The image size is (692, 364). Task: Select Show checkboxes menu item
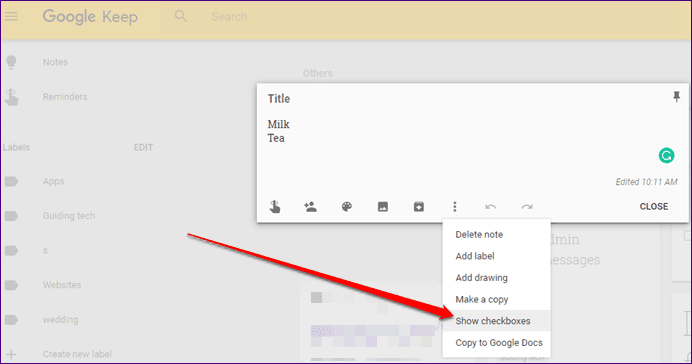(x=496, y=321)
